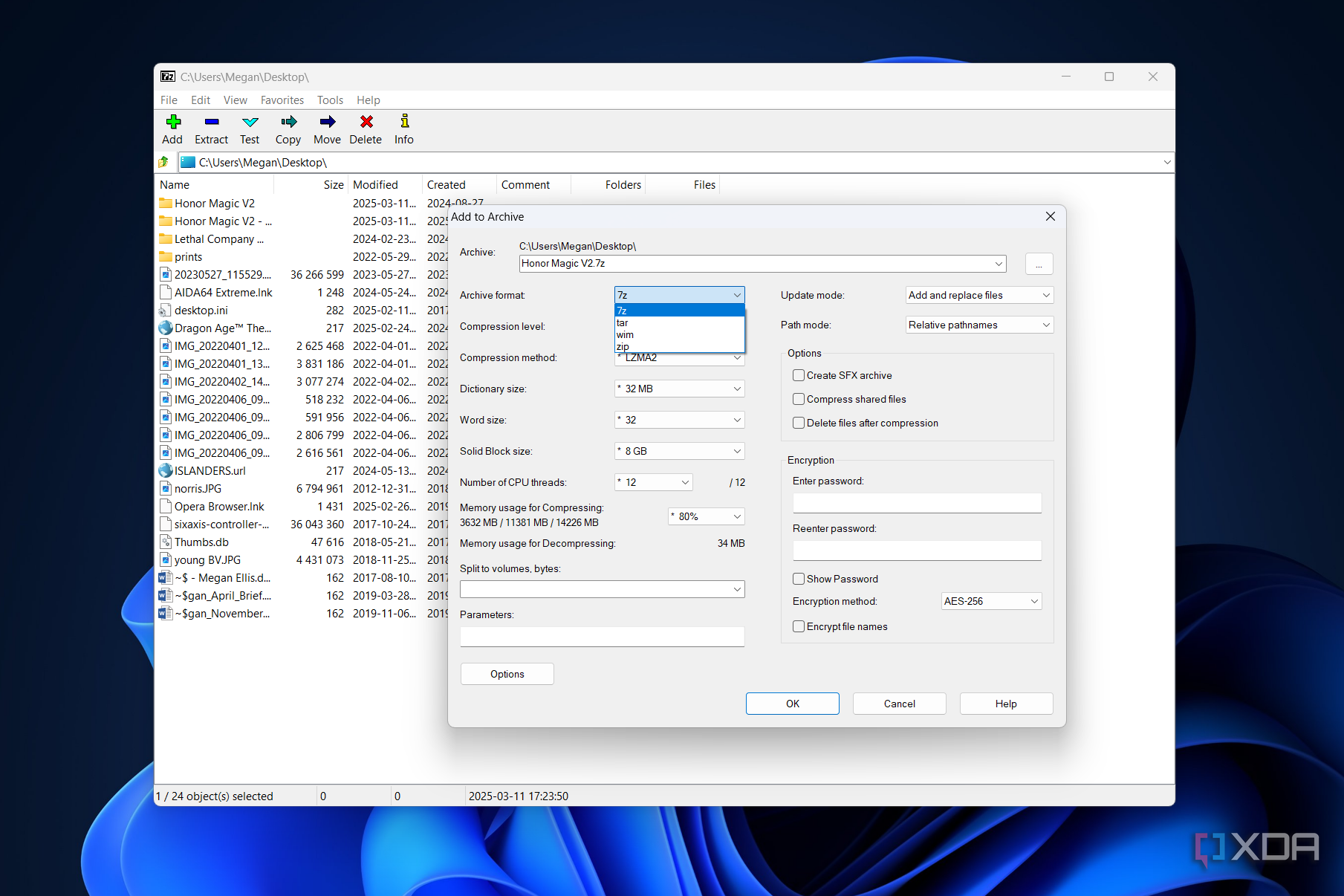Open the Tools menu

330,100
